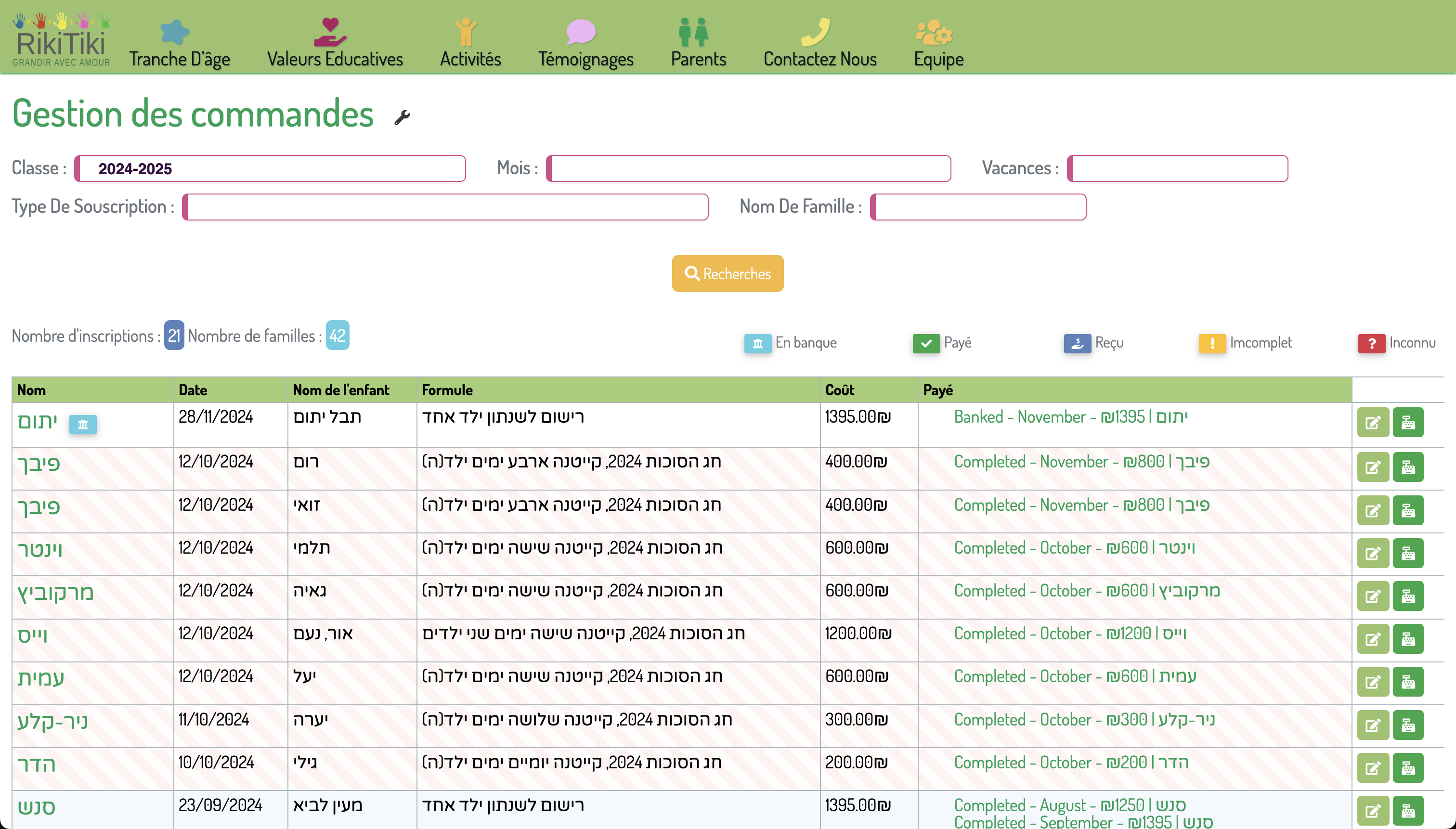Focus the Nom De Famille input
The image size is (1456, 829).
978,207
